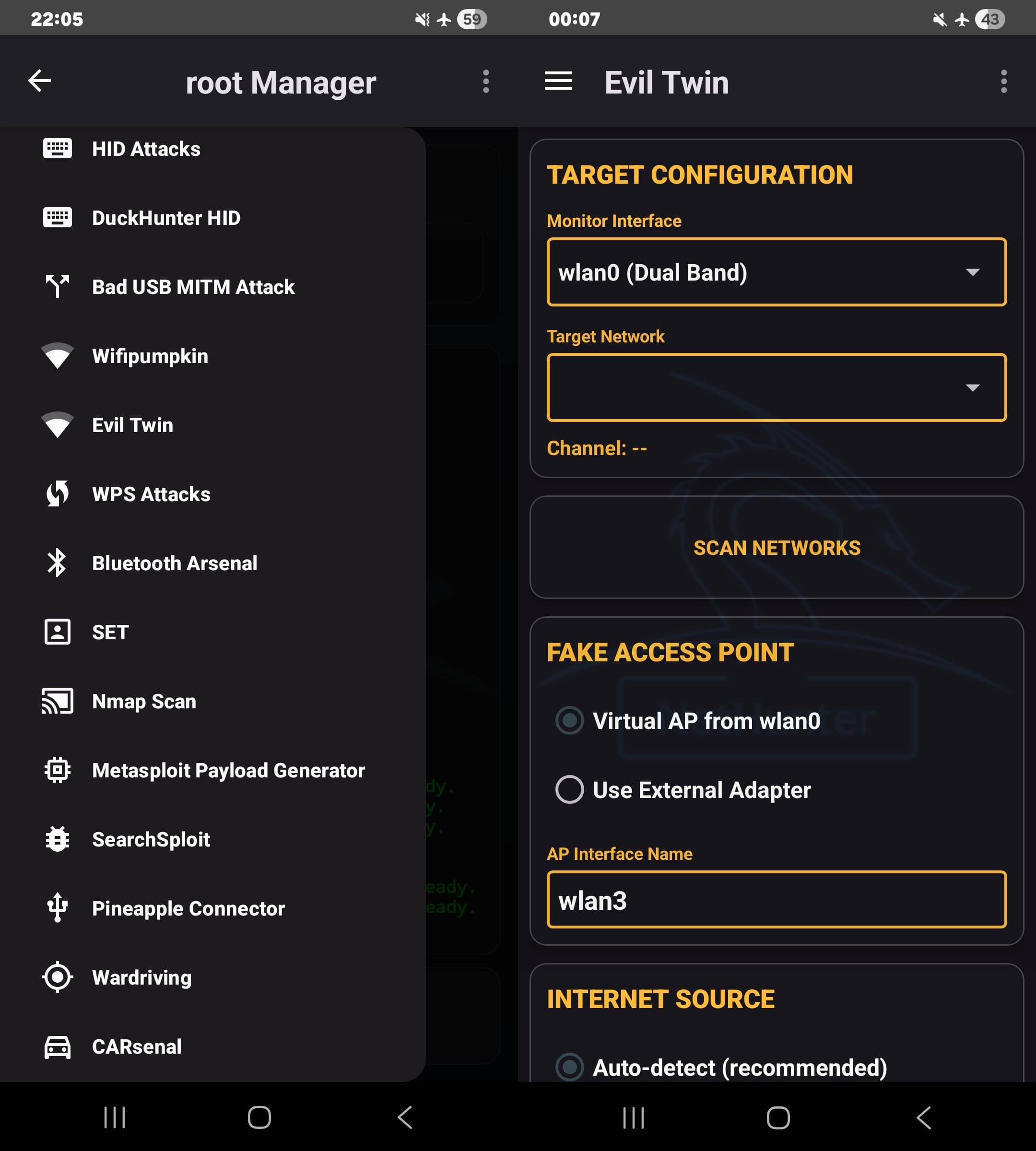Click the SET contact card icon
The image size is (1036, 1151).
pyautogui.click(x=58, y=632)
